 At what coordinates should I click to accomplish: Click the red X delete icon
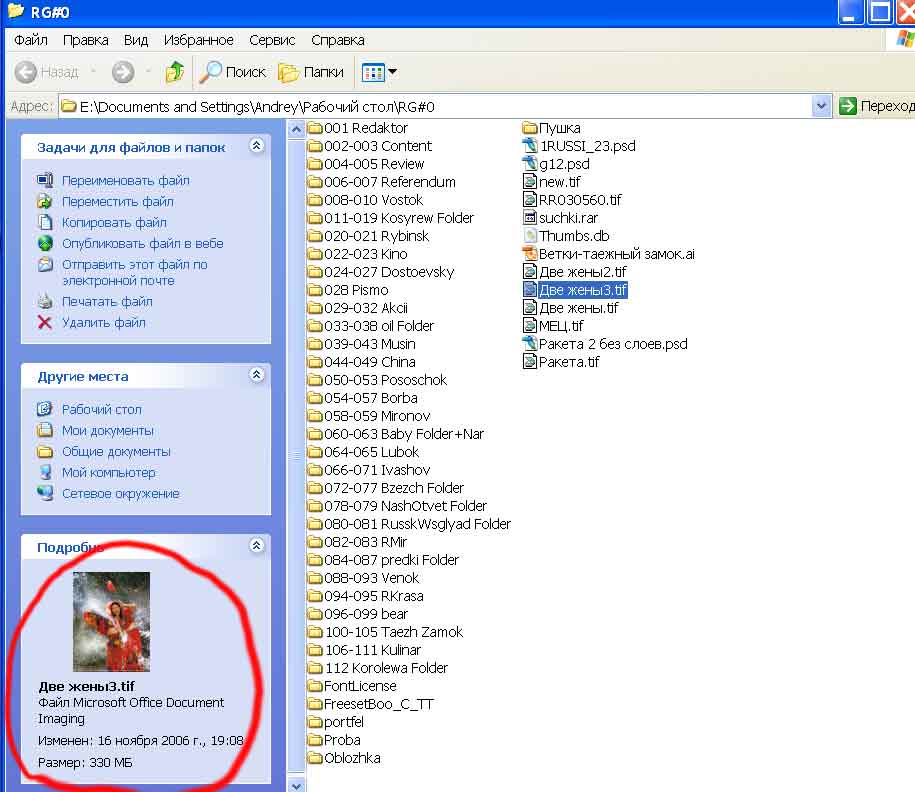click(45, 323)
